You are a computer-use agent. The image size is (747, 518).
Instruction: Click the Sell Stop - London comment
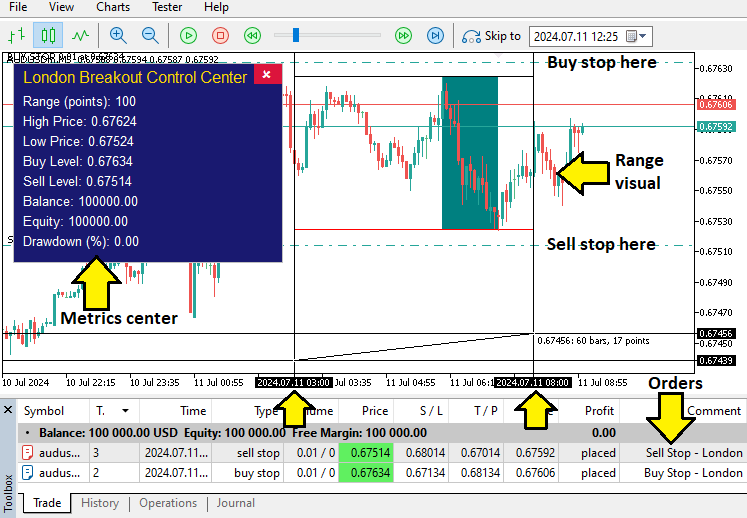click(x=694, y=453)
